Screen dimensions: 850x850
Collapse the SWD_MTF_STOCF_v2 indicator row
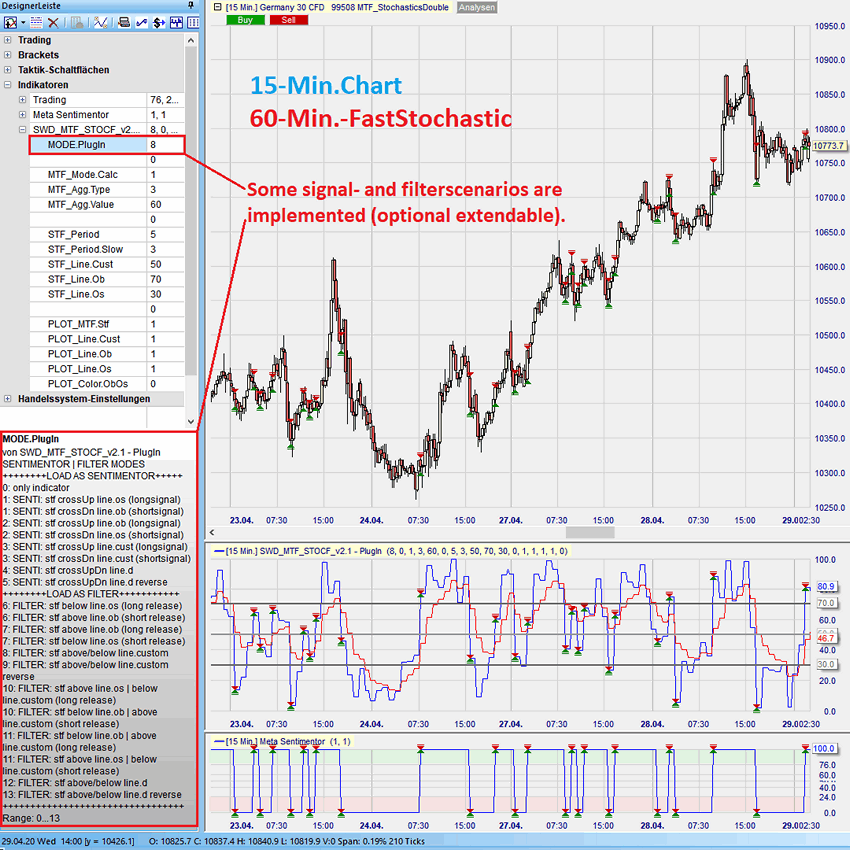(x=22, y=130)
